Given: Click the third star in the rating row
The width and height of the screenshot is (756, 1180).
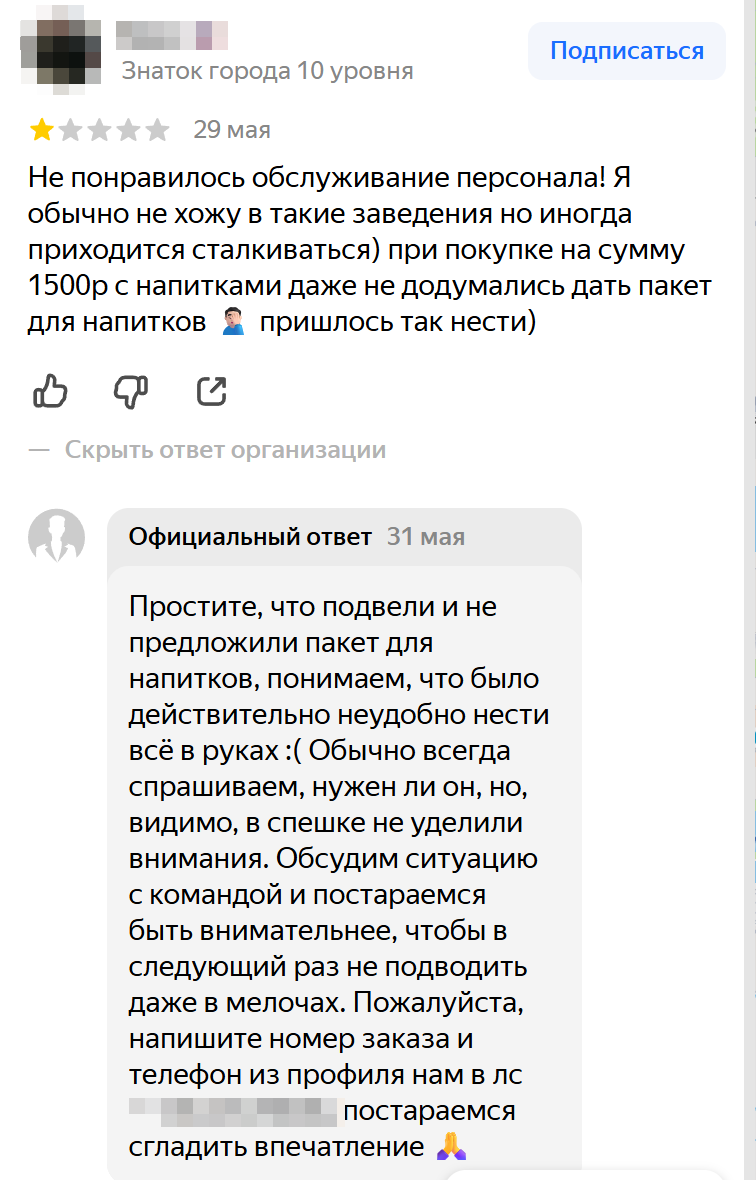Looking at the screenshot, I should (99, 128).
